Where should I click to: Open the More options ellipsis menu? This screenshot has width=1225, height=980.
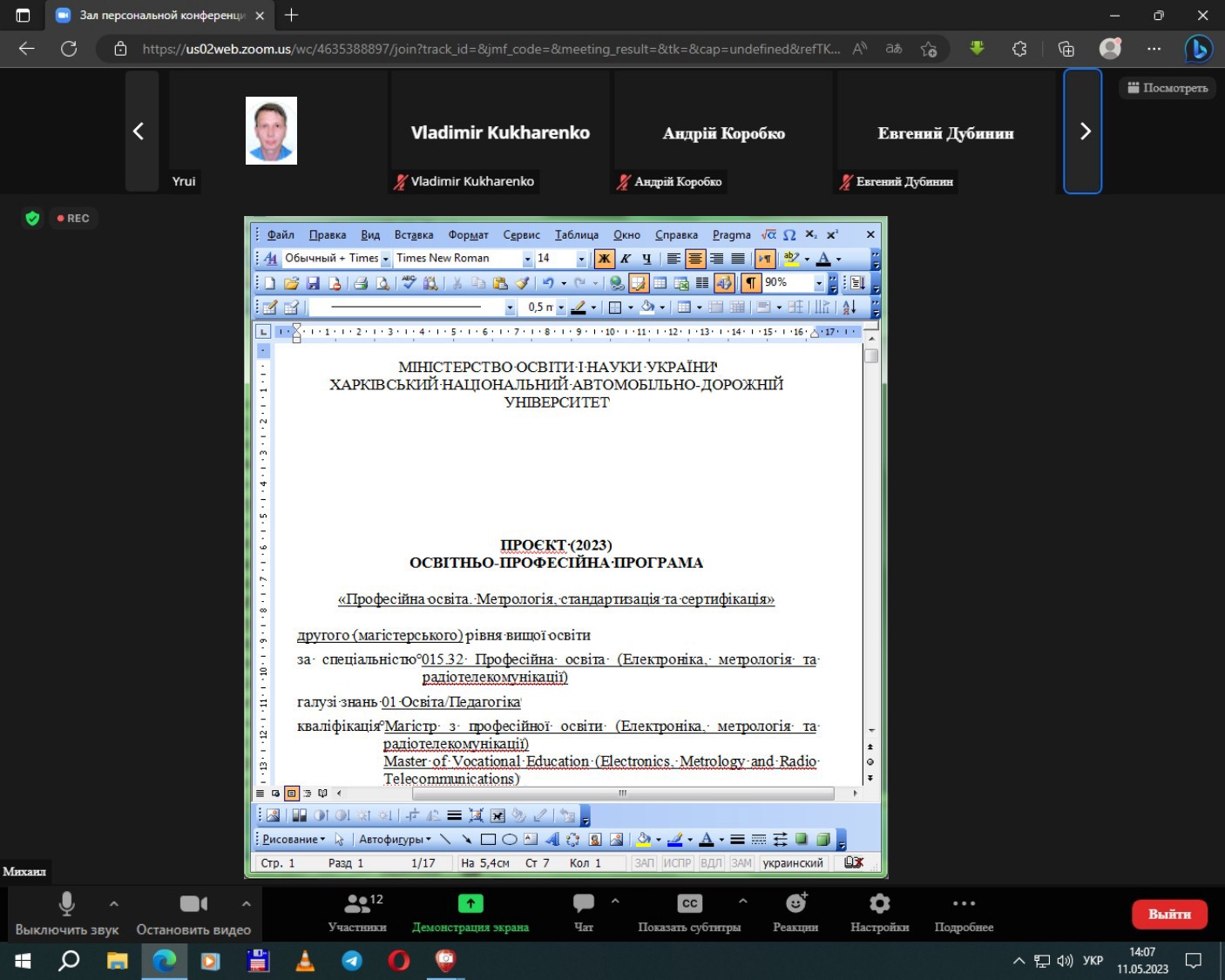coord(964,903)
